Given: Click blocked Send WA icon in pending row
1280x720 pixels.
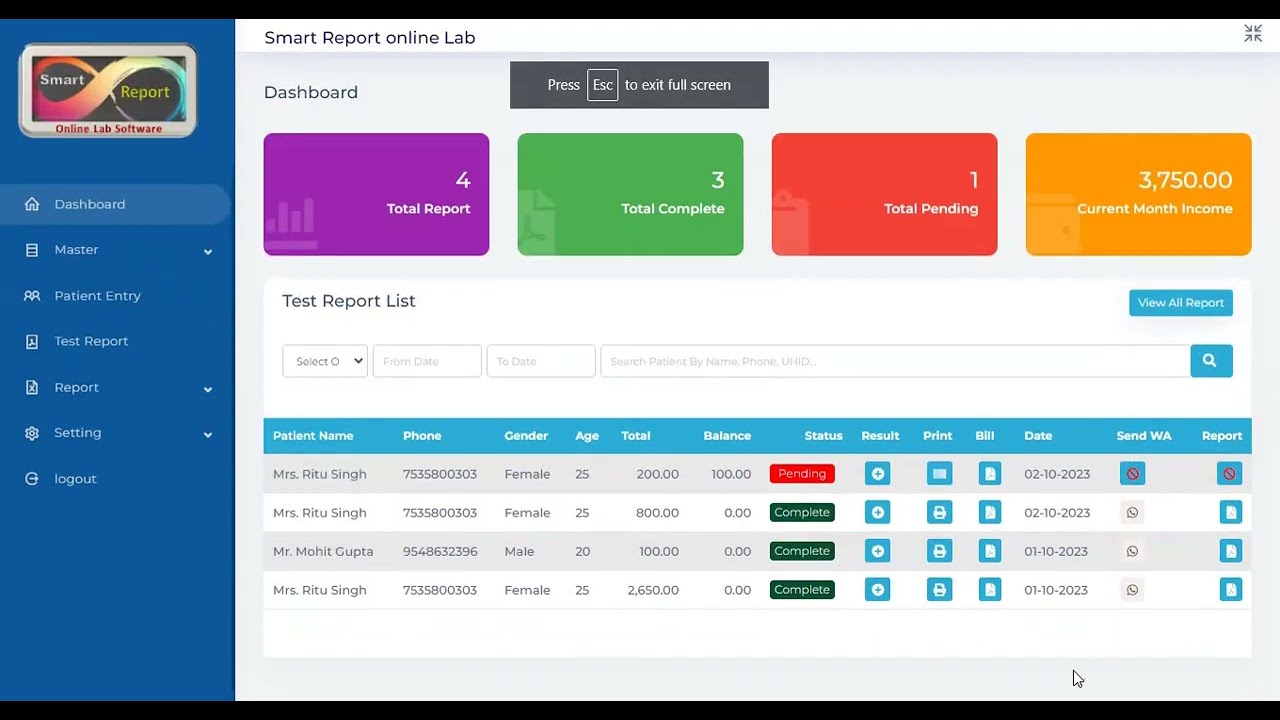Looking at the screenshot, I should click(1132, 474).
